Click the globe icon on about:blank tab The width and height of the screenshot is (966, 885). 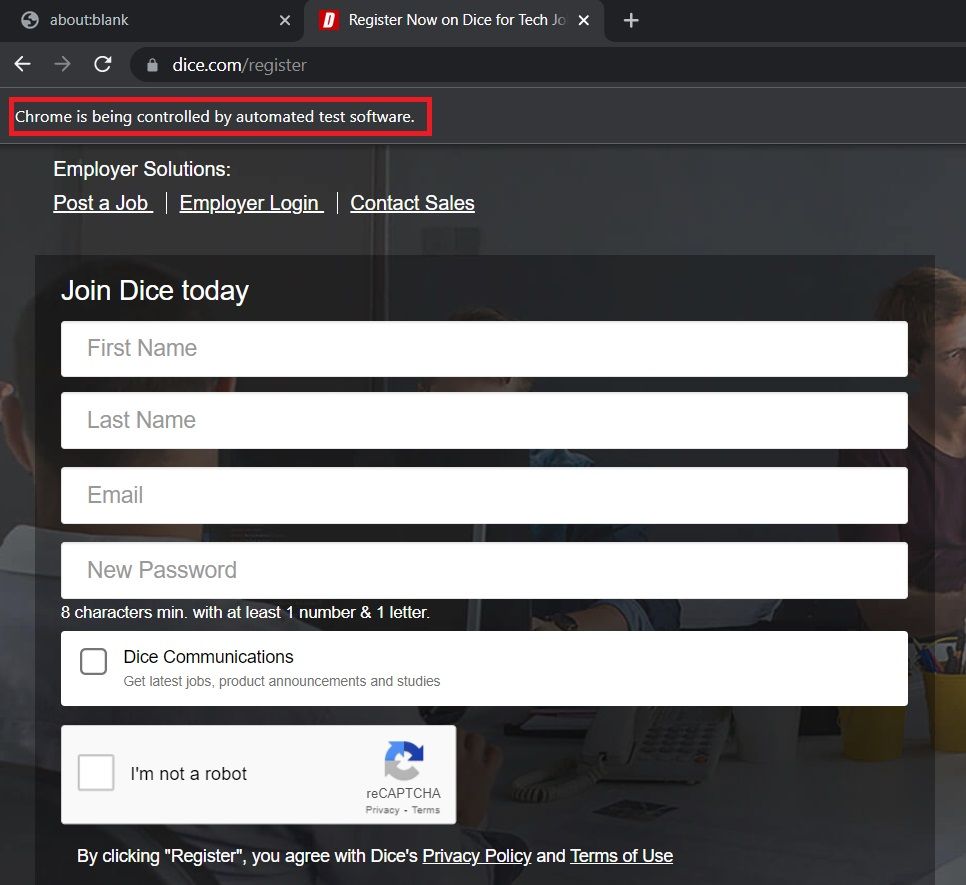(x=30, y=20)
